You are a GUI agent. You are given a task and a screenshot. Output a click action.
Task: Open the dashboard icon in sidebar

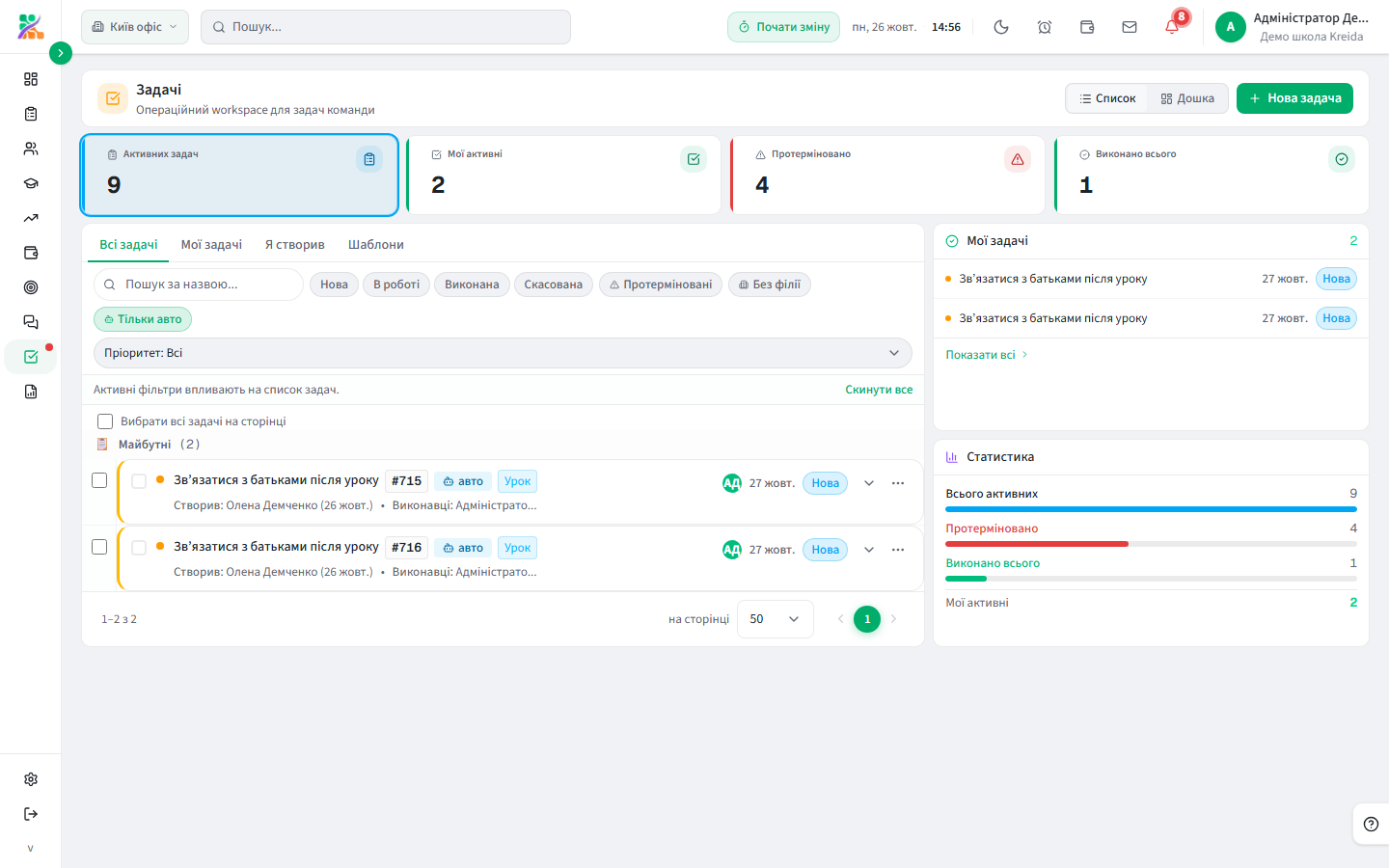pos(31,79)
